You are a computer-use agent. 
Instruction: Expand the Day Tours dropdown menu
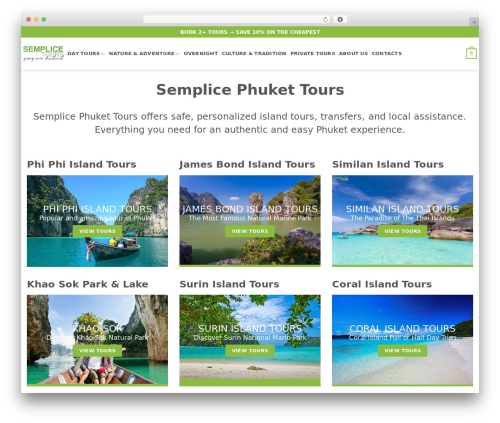[x=86, y=53]
